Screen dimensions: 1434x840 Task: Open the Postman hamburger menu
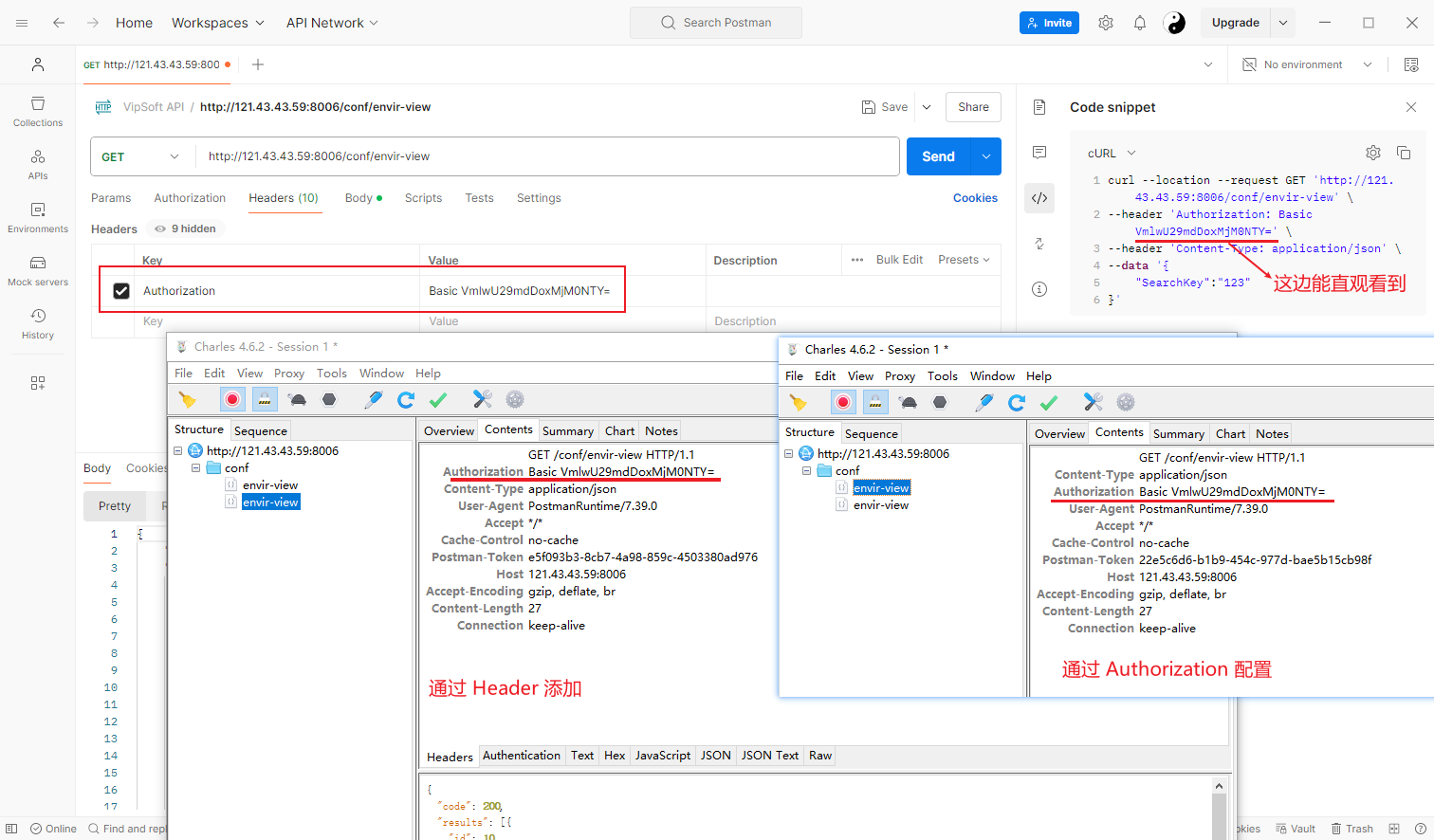tap(22, 23)
